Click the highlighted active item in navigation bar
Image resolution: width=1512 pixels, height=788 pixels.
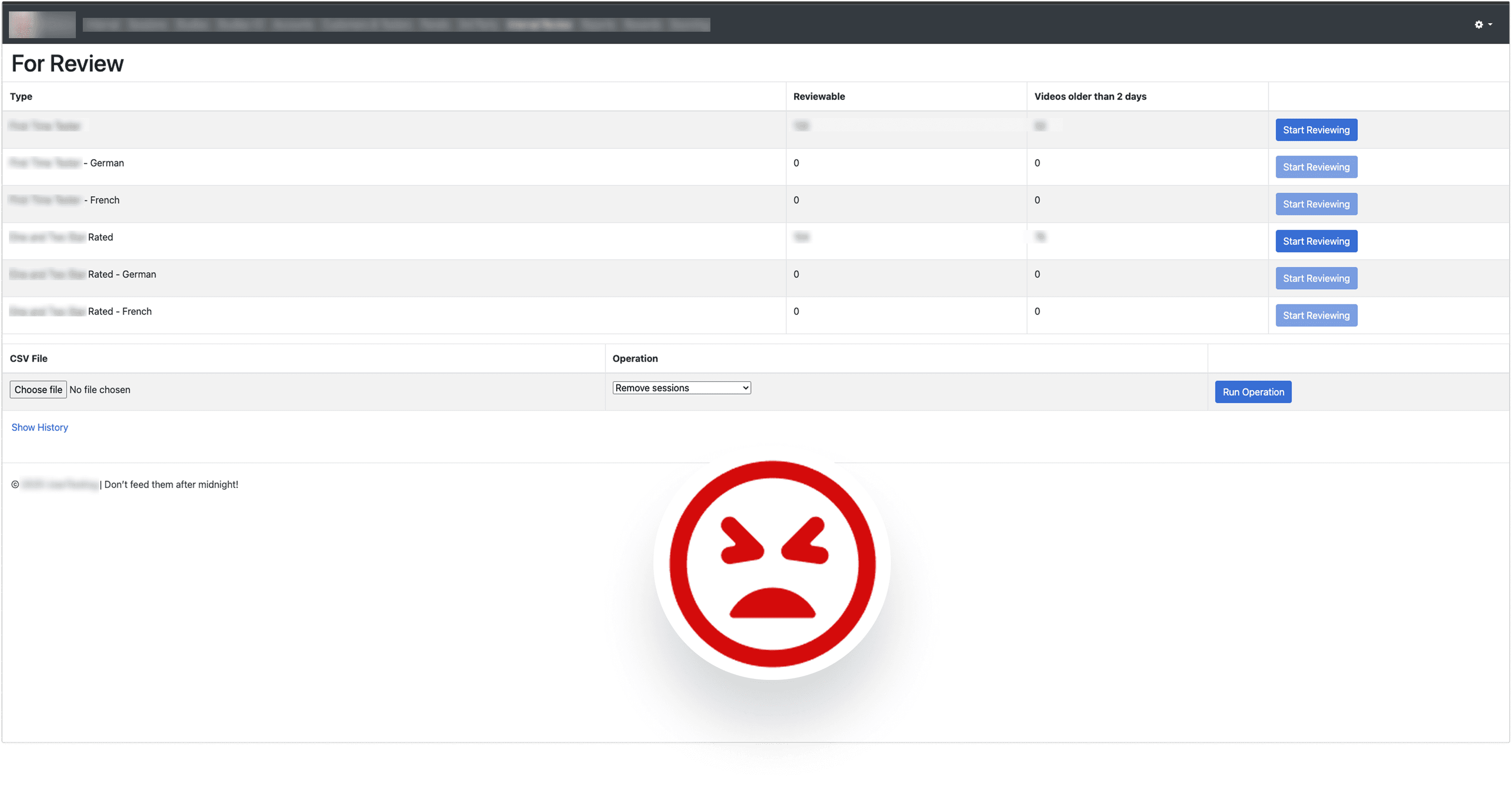pos(540,25)
